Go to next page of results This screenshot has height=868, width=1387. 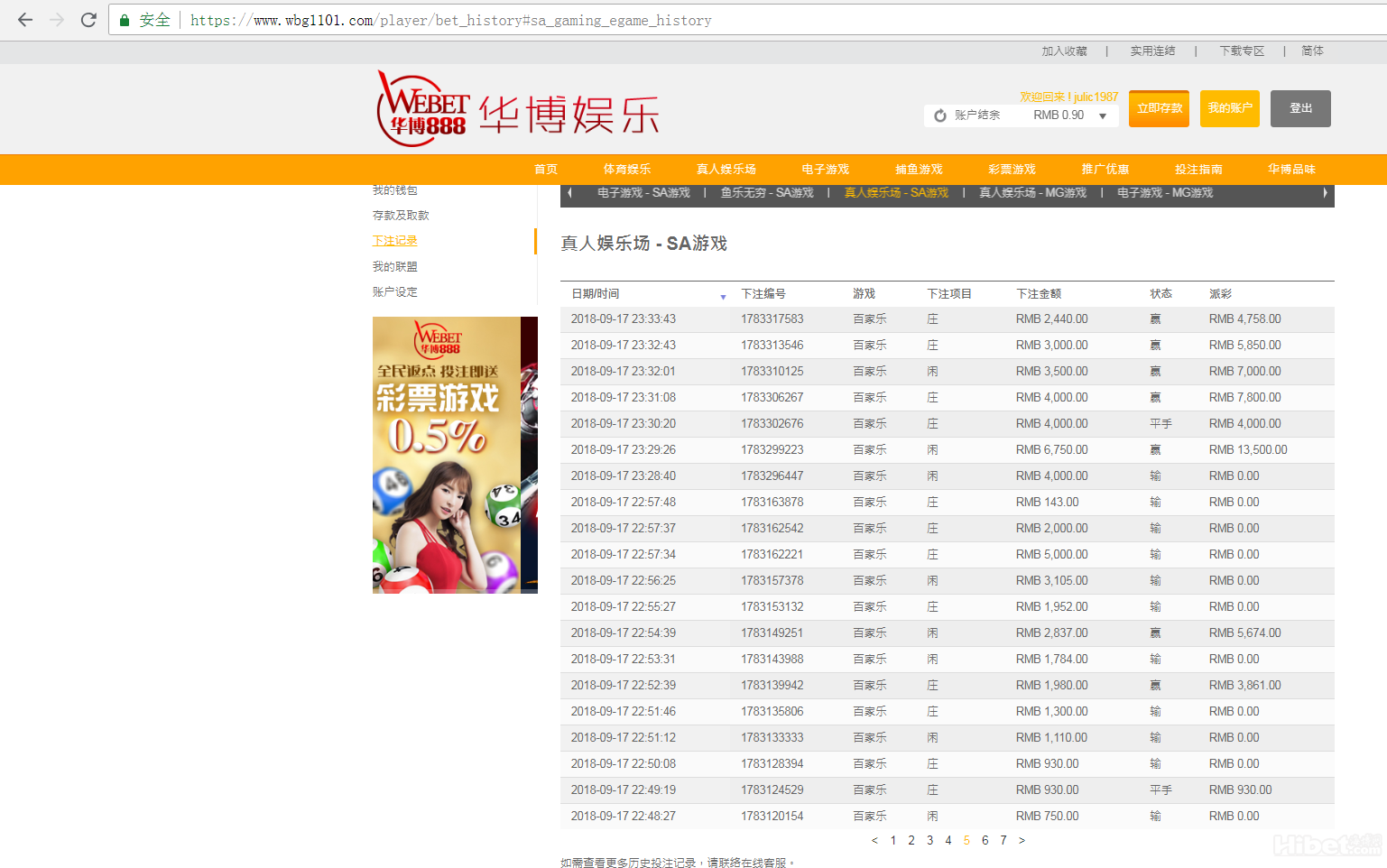coord(1022,840)
